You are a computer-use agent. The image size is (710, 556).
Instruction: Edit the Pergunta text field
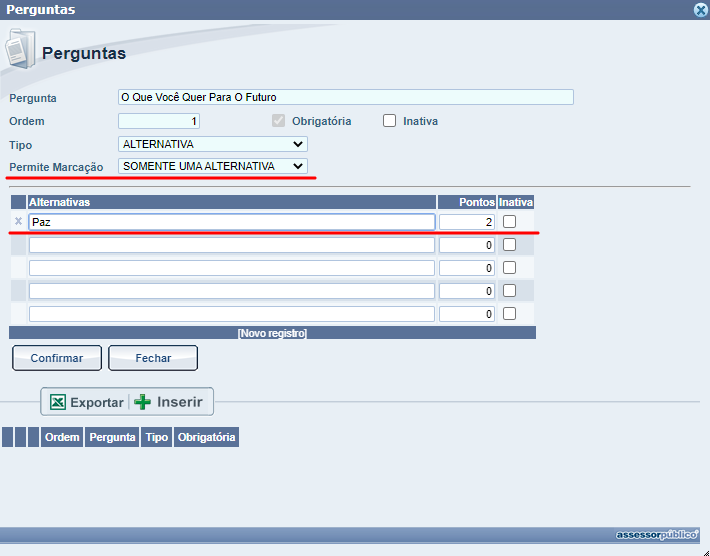[x=345, y=97]
